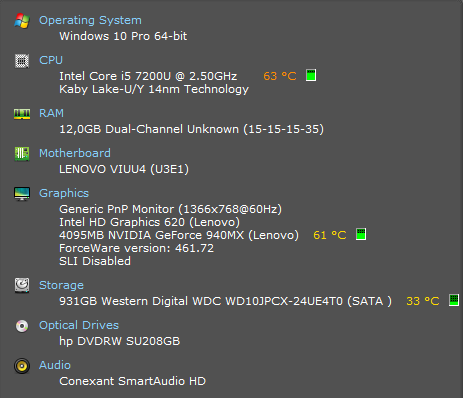Open the RAM section heading link

pos(51,113)
